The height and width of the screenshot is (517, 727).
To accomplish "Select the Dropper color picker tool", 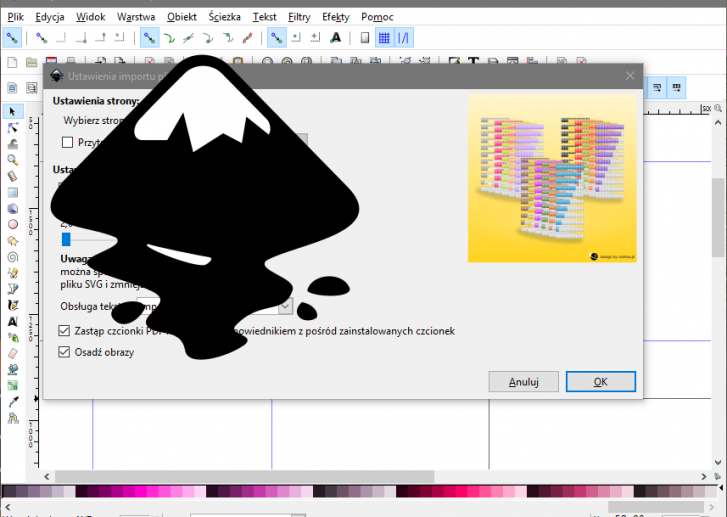I will [13, 402].
